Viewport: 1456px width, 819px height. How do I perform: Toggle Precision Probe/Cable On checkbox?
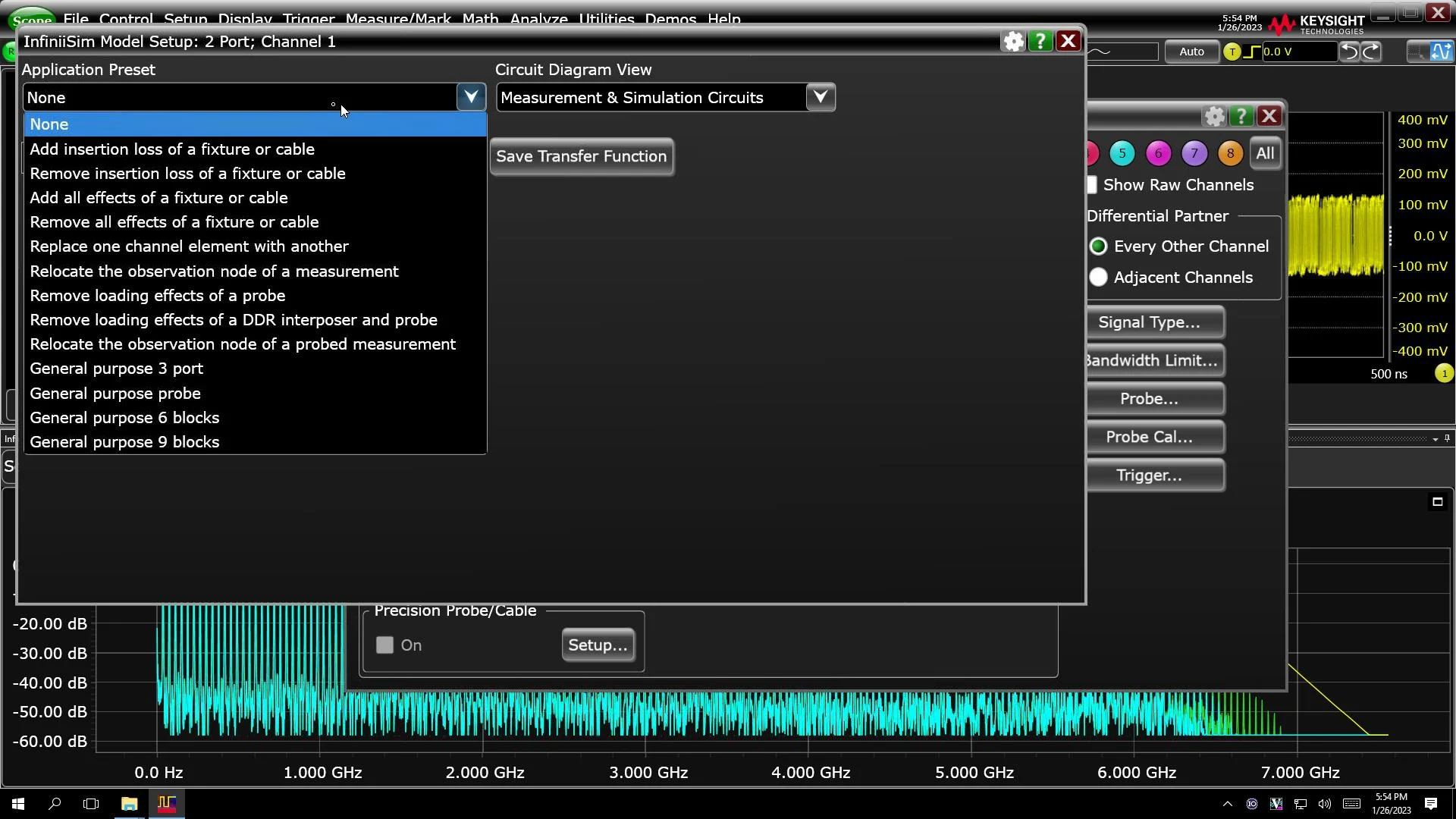click(x=385, y=645)
